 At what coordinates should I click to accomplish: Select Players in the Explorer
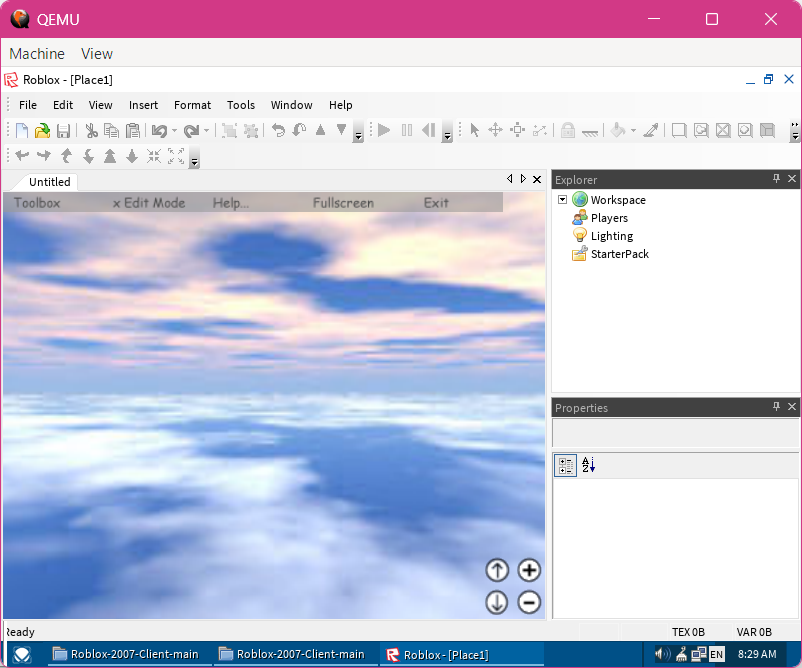click(x=609, y=218)
